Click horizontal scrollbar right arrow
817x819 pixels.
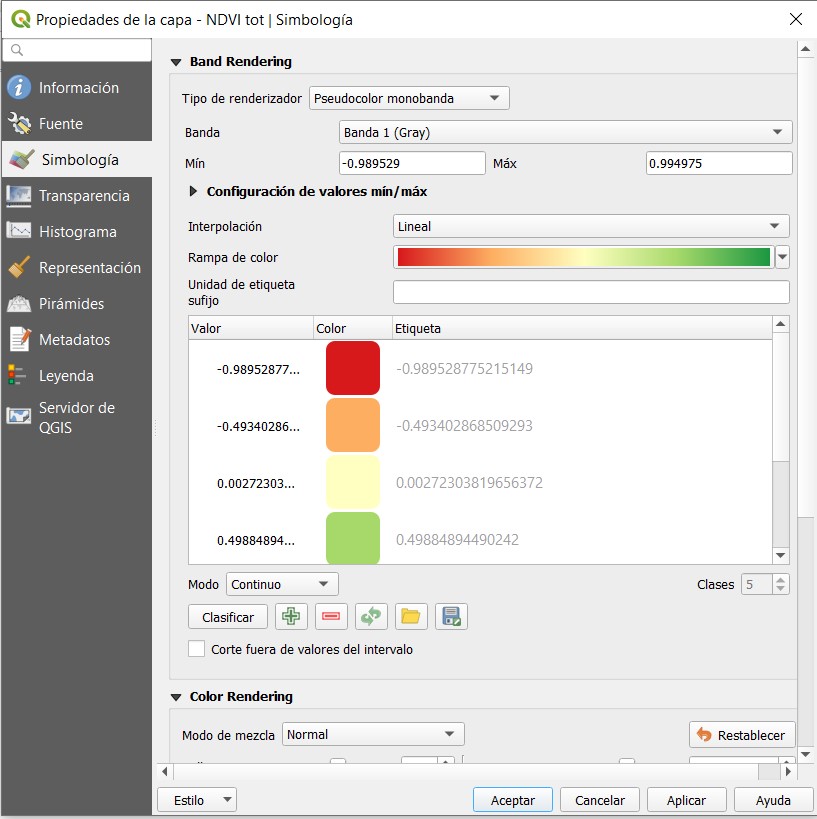788,771
